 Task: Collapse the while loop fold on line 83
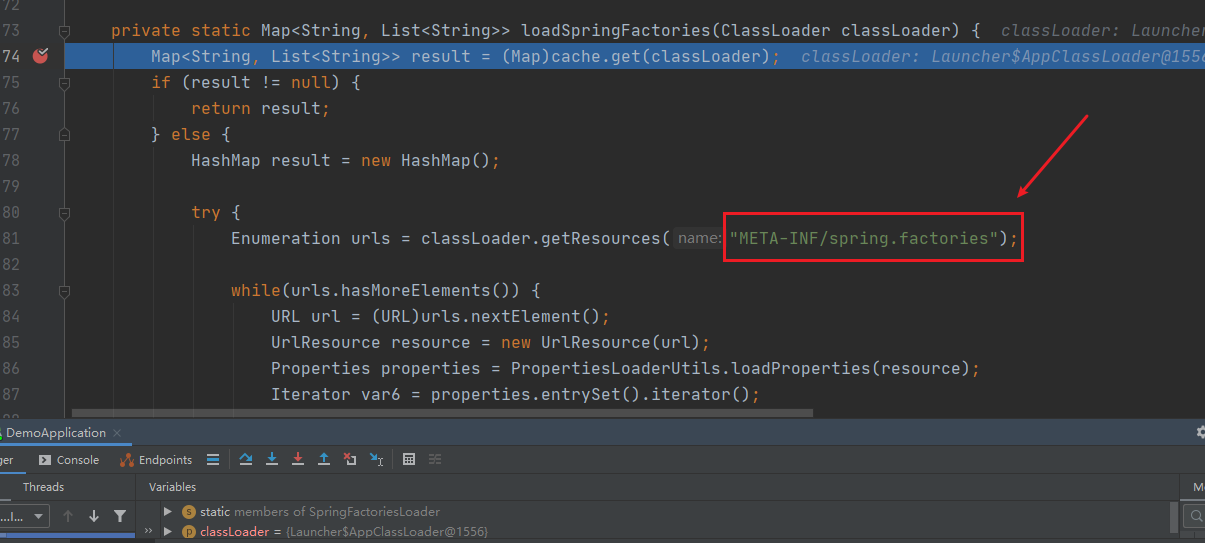pyautogui.click(x=64, y=291)
